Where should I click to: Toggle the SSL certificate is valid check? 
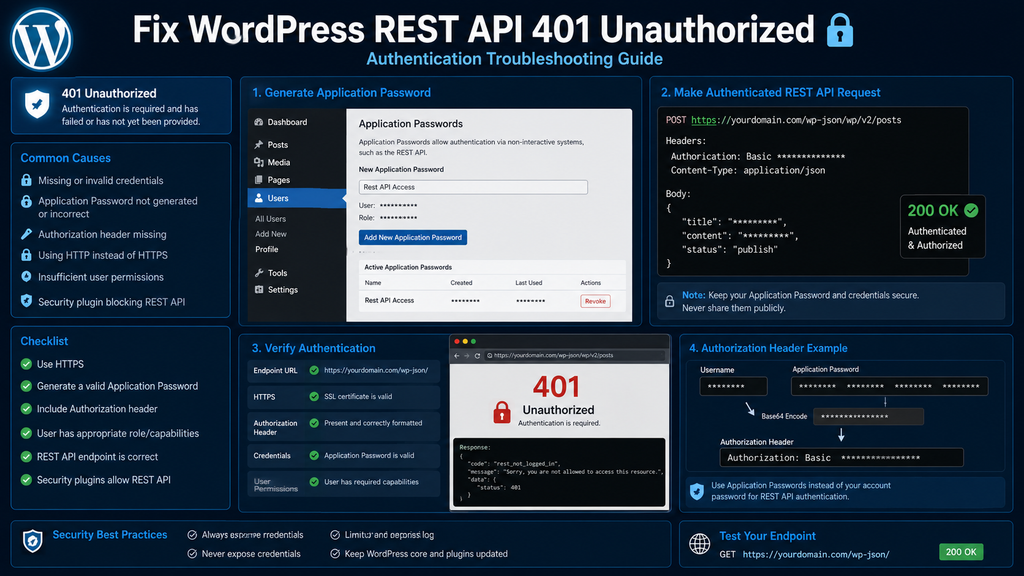tap(314, 396)
